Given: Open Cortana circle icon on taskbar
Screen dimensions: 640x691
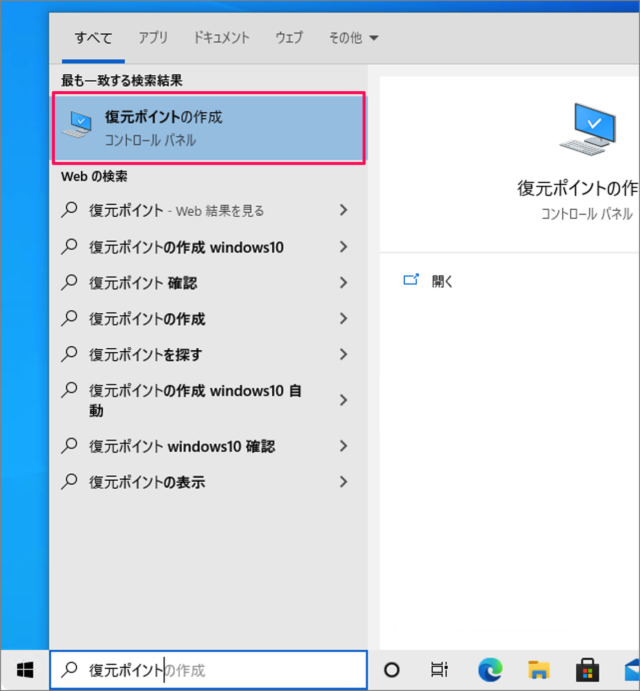Looking at the screenshot, I should tap(391, 670).
